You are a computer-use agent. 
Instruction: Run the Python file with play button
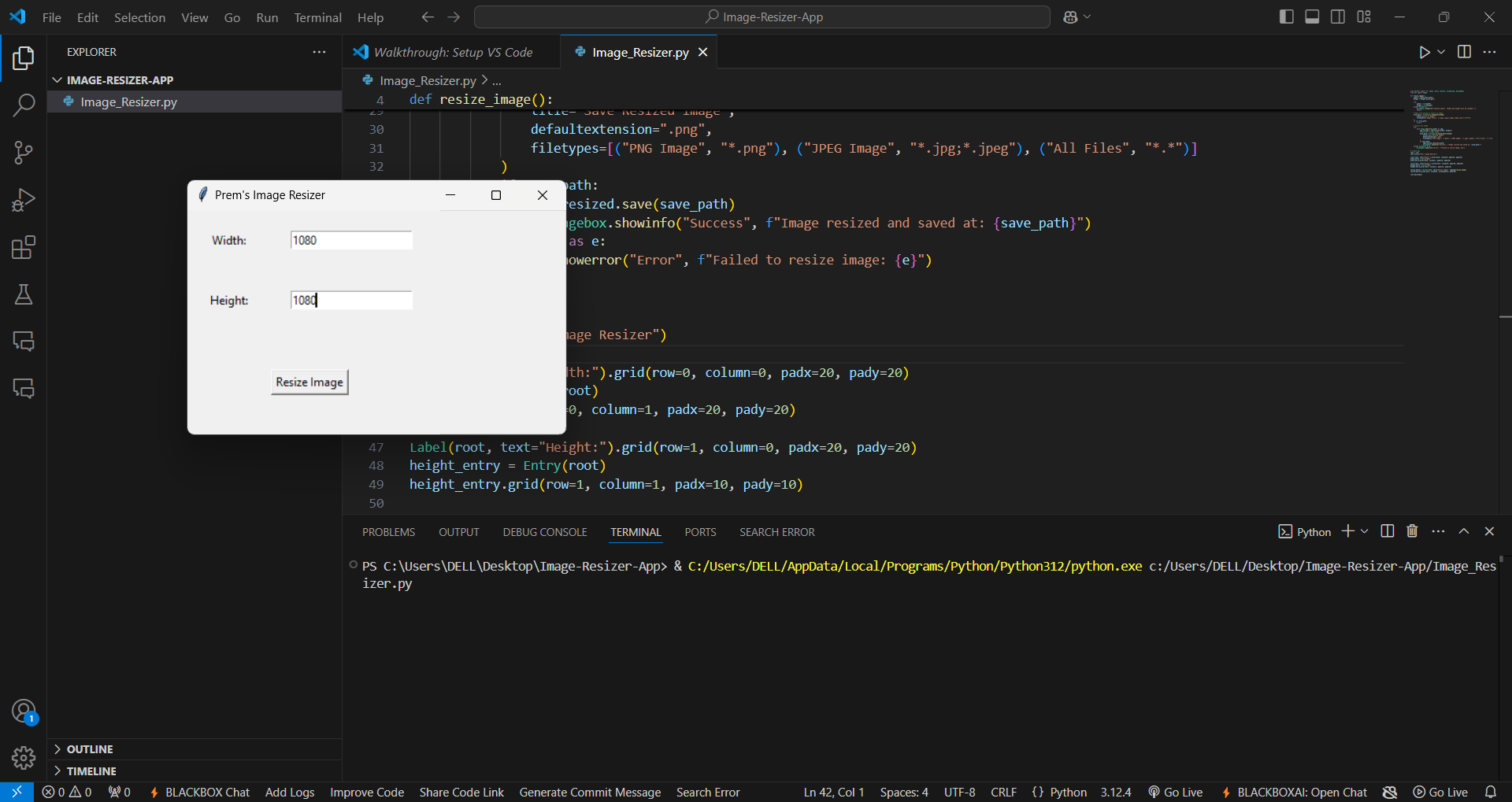click(1424, 52)
